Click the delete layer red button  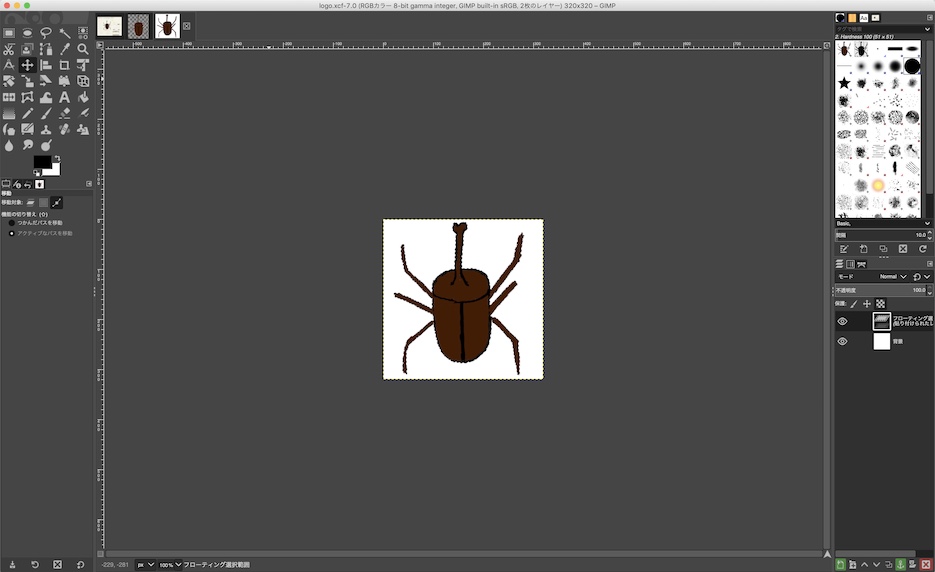[926, 565]
